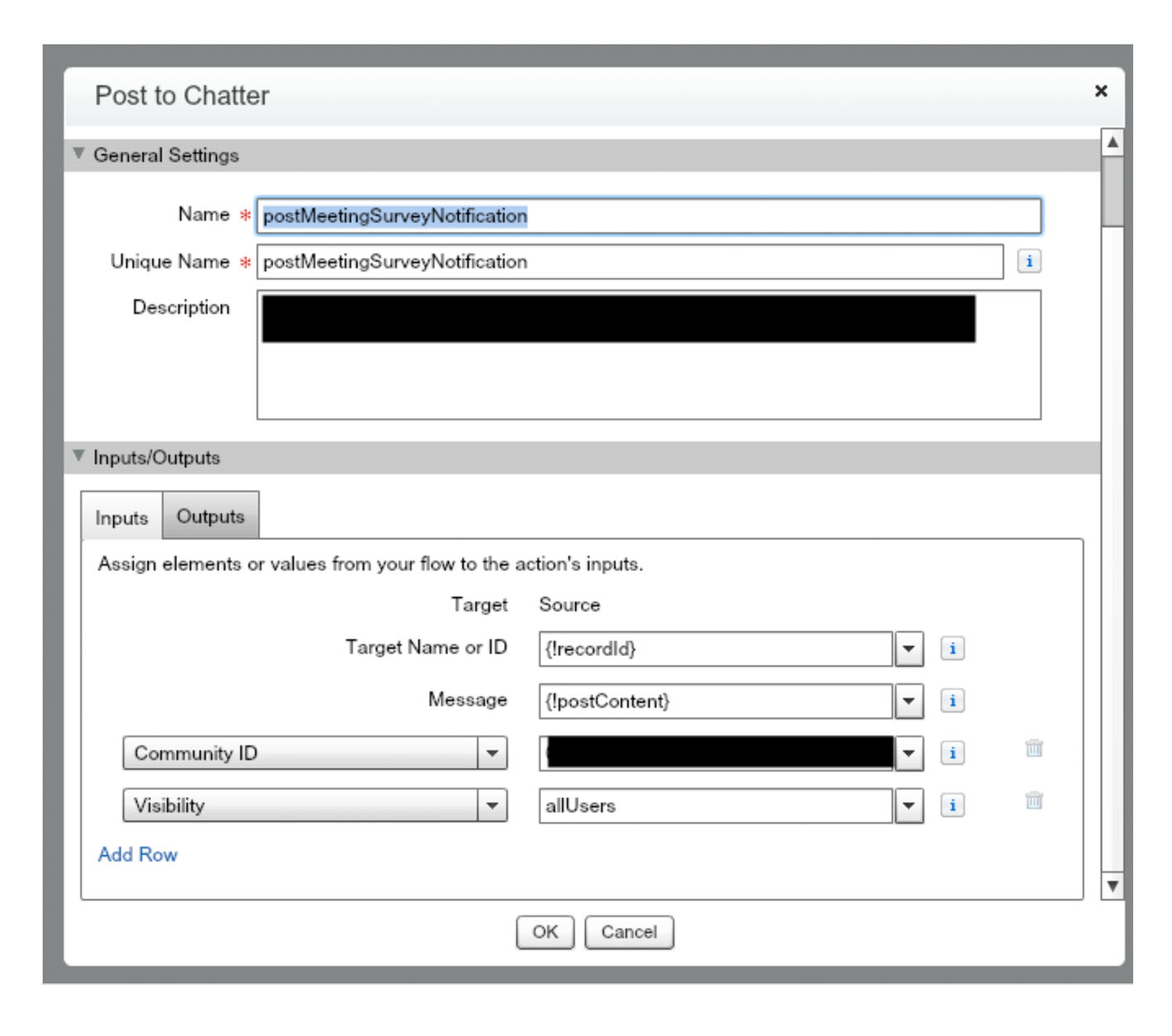Click the Add Row link
The width and height of the screenshot is (1172, 1036).
point(138,854)
